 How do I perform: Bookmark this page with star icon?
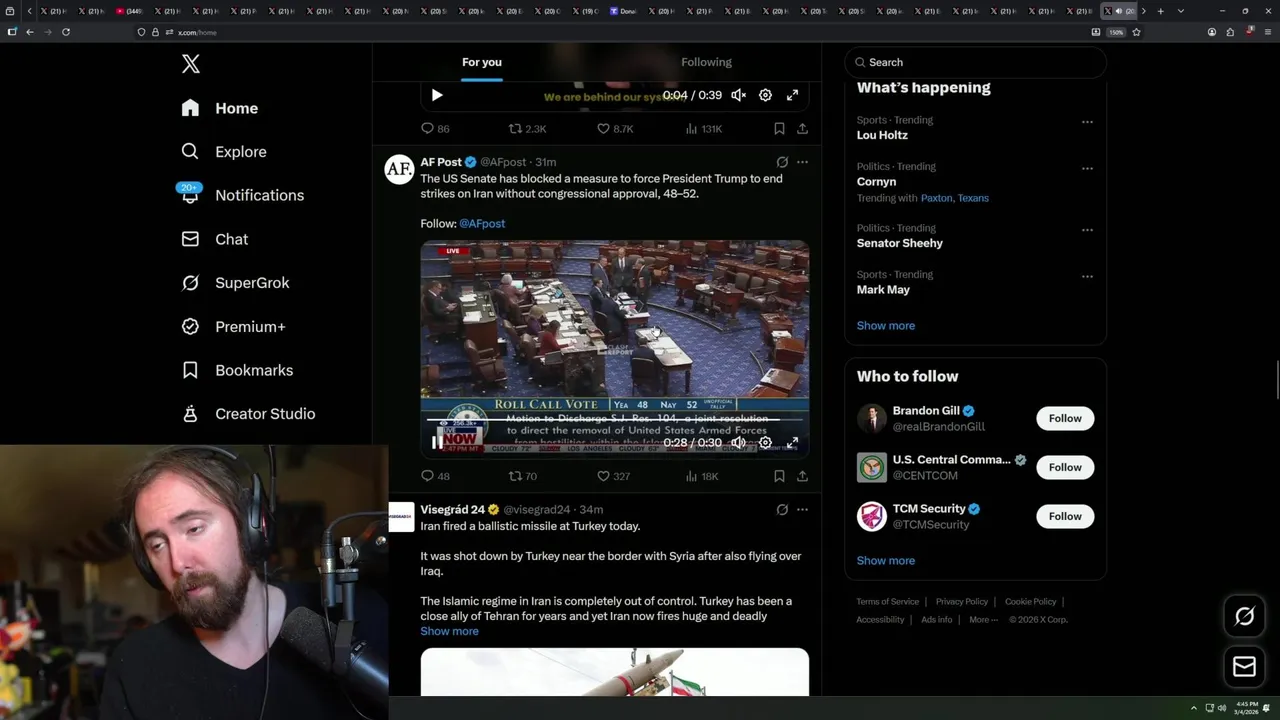(1136, 32)
